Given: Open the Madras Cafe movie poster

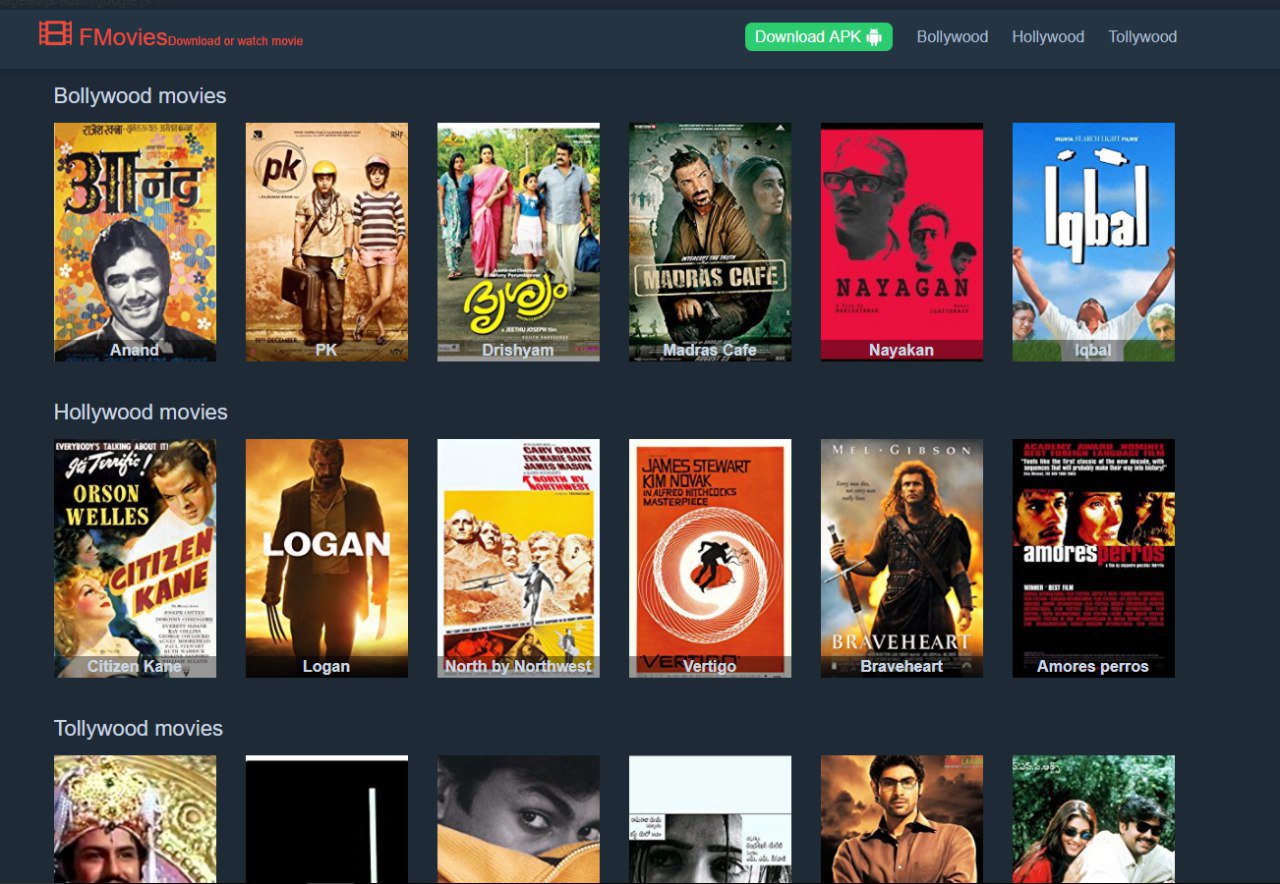Looking at the screenshot, I should click(710, 242).
